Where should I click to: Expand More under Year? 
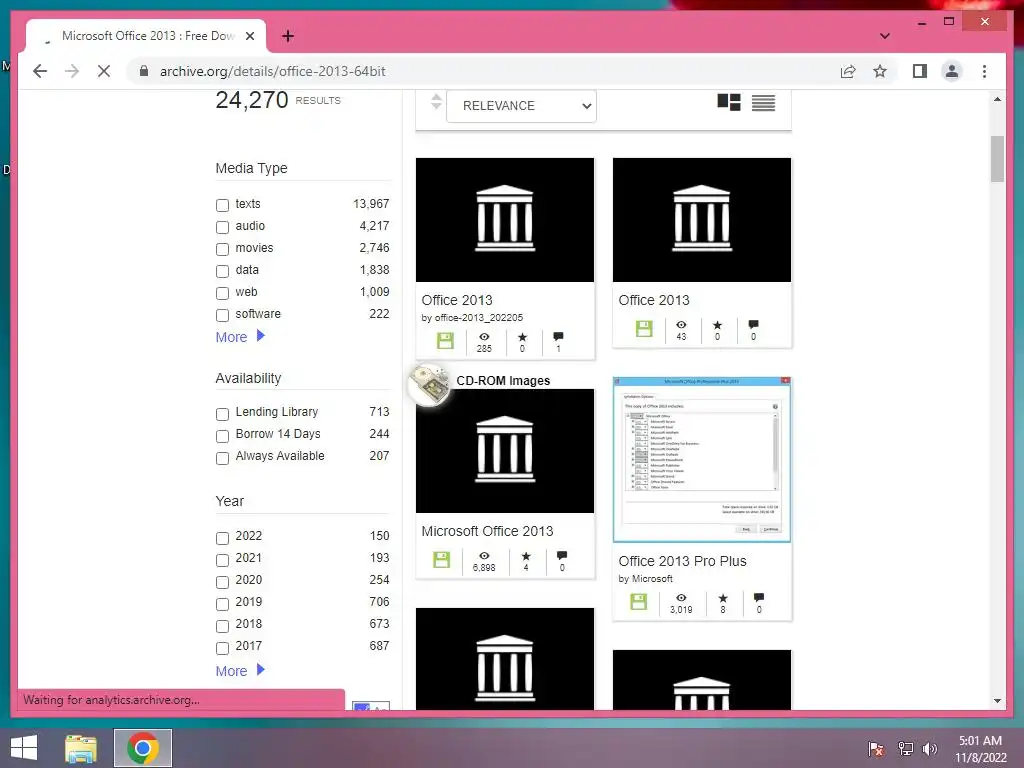coord(240,671)
